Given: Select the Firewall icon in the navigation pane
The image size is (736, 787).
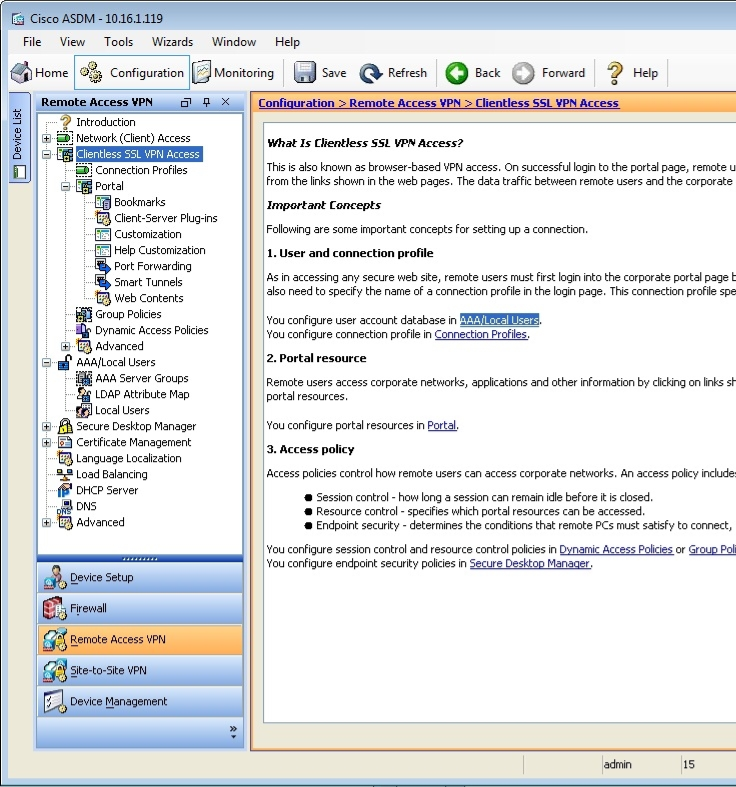Looking at the screenshot, I should click(x=54, y=608).
